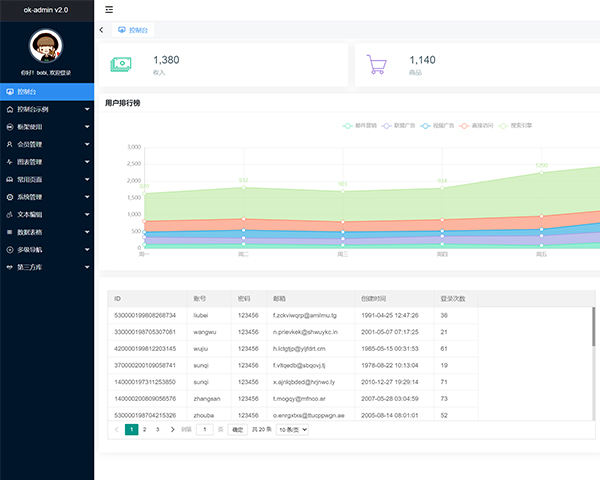The image size is (600, 480).
Task: Click the table's vertical scrollbar
Action: pos(594,325)
